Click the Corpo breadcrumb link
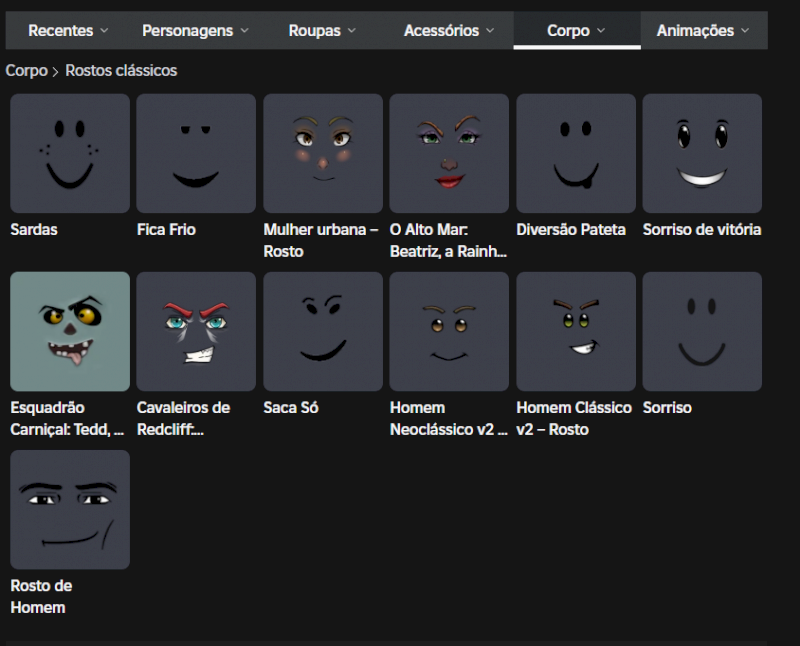 27,70
